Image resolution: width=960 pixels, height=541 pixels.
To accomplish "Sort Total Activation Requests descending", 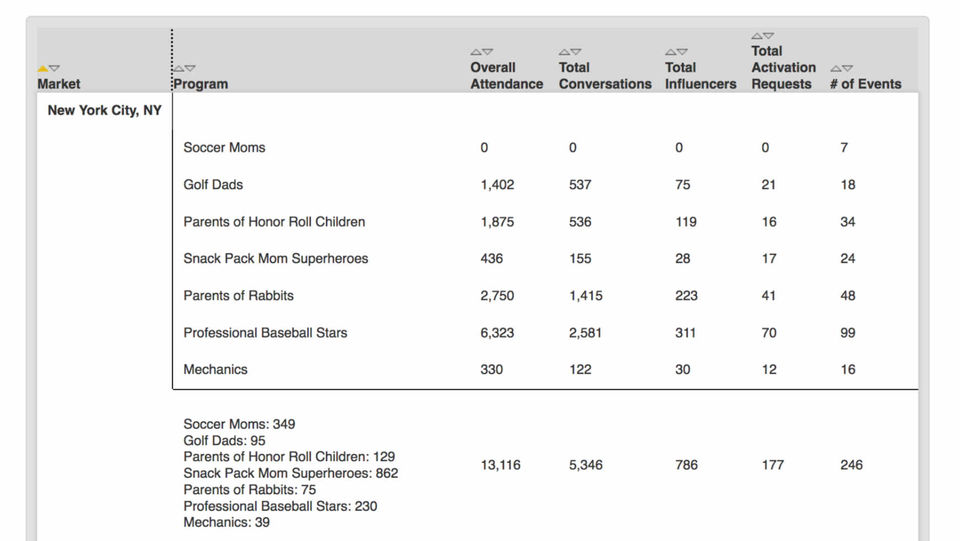I will [x=768, y=36].
